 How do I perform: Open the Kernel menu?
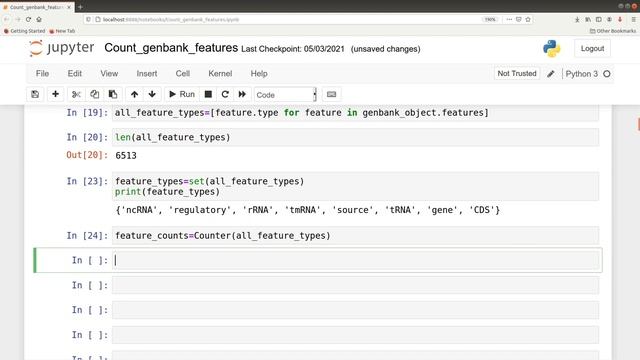coord(220,74)
